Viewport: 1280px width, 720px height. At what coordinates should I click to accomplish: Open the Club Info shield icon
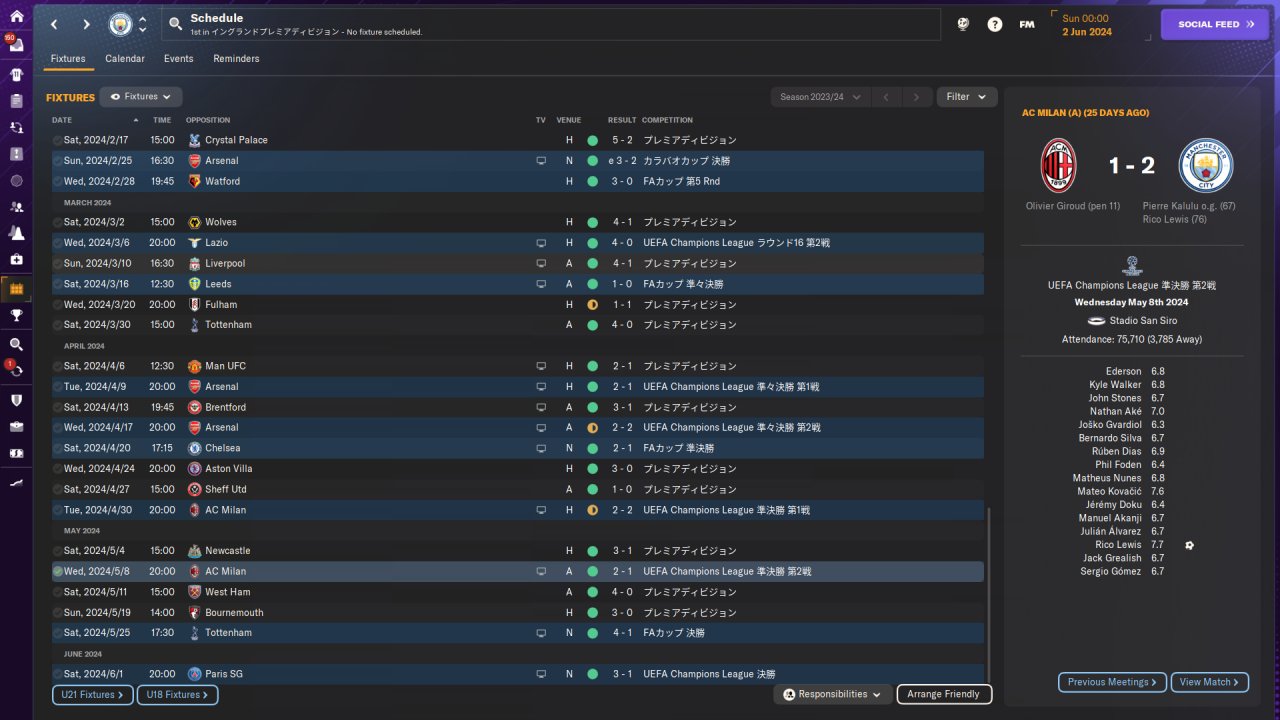(16, 400)
